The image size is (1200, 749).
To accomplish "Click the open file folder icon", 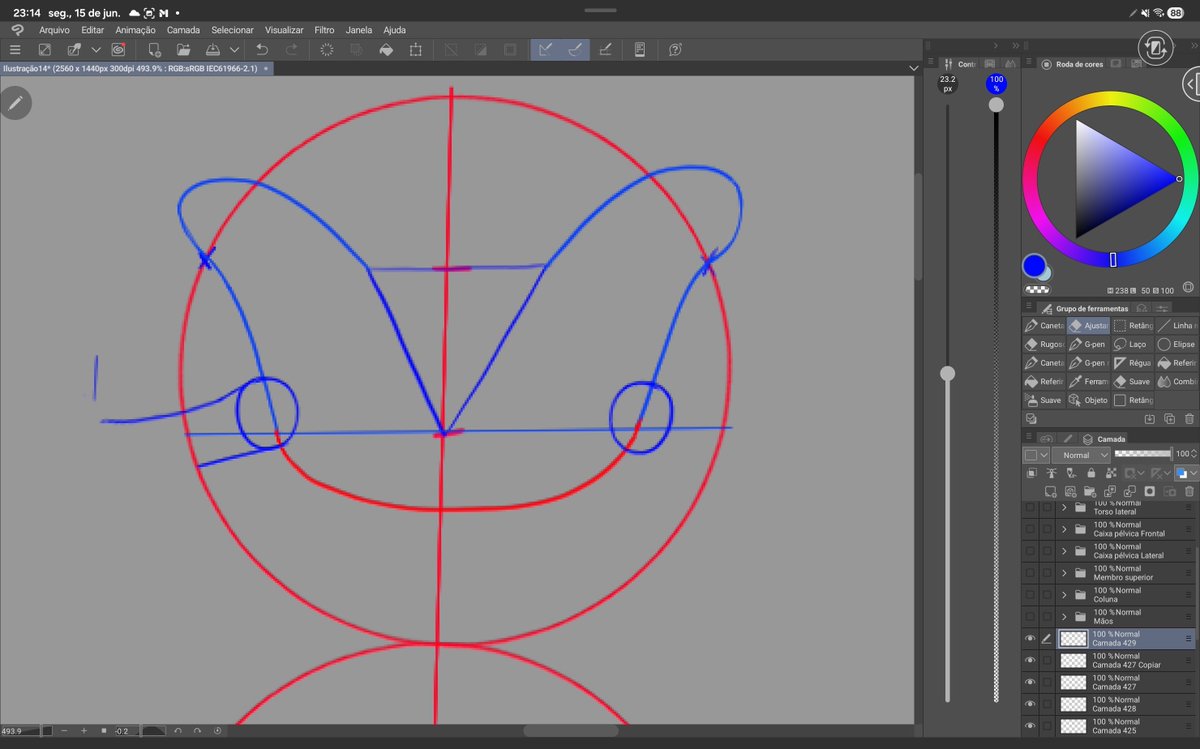I will 184,49.
